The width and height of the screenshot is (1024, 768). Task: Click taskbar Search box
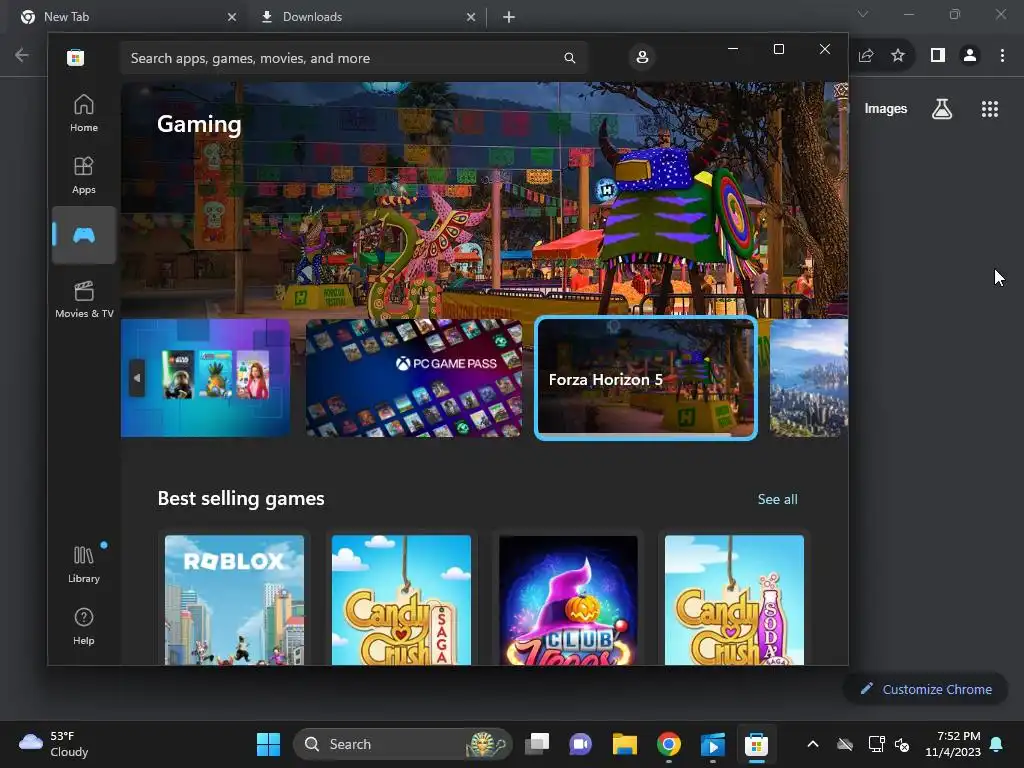tap(402, 744)
